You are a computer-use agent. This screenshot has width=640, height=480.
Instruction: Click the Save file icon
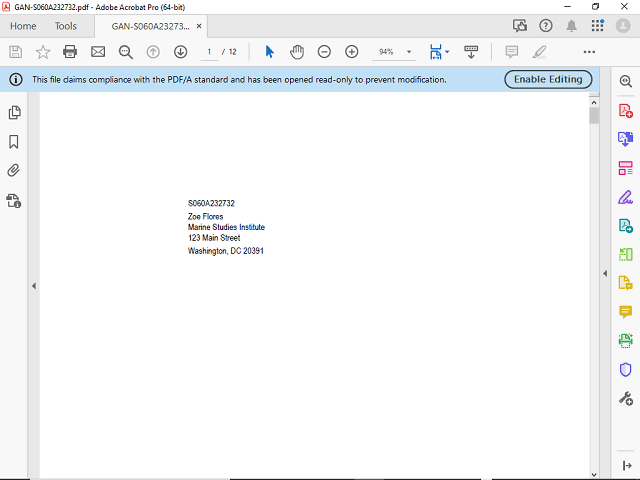pos(16,52)
